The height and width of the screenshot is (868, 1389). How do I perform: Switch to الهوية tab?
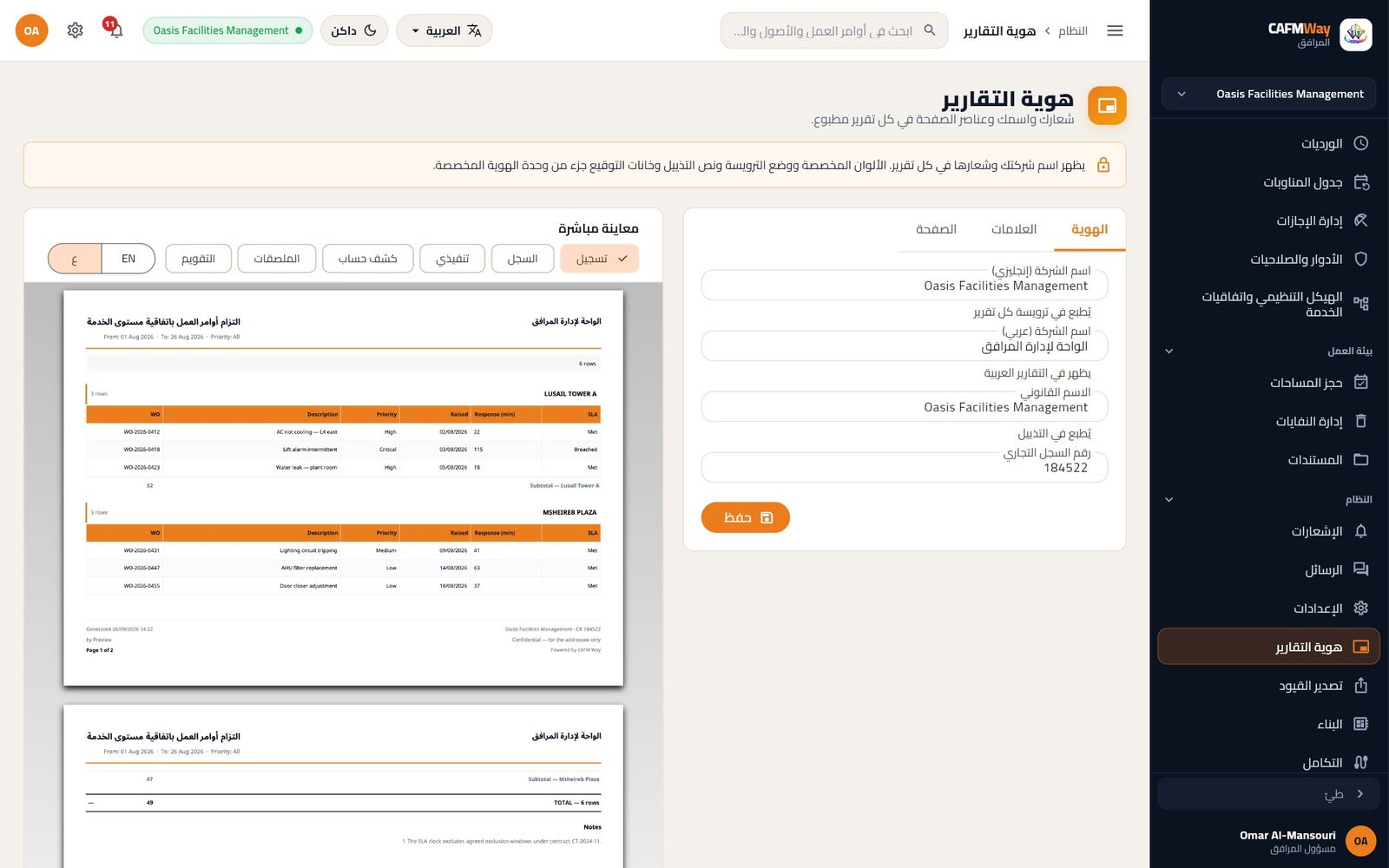tap(1089, 229)
